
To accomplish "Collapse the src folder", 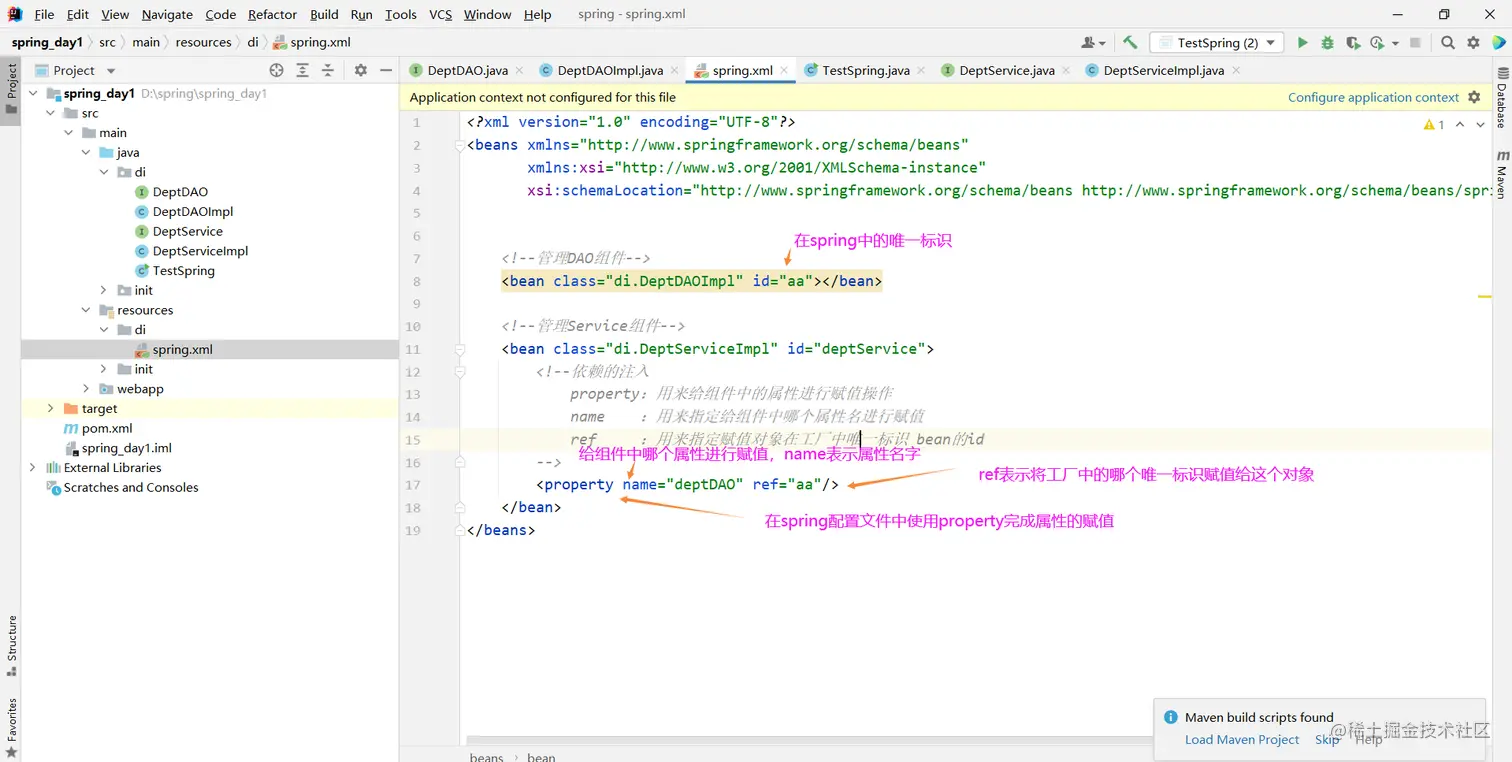I will (50, 113).
